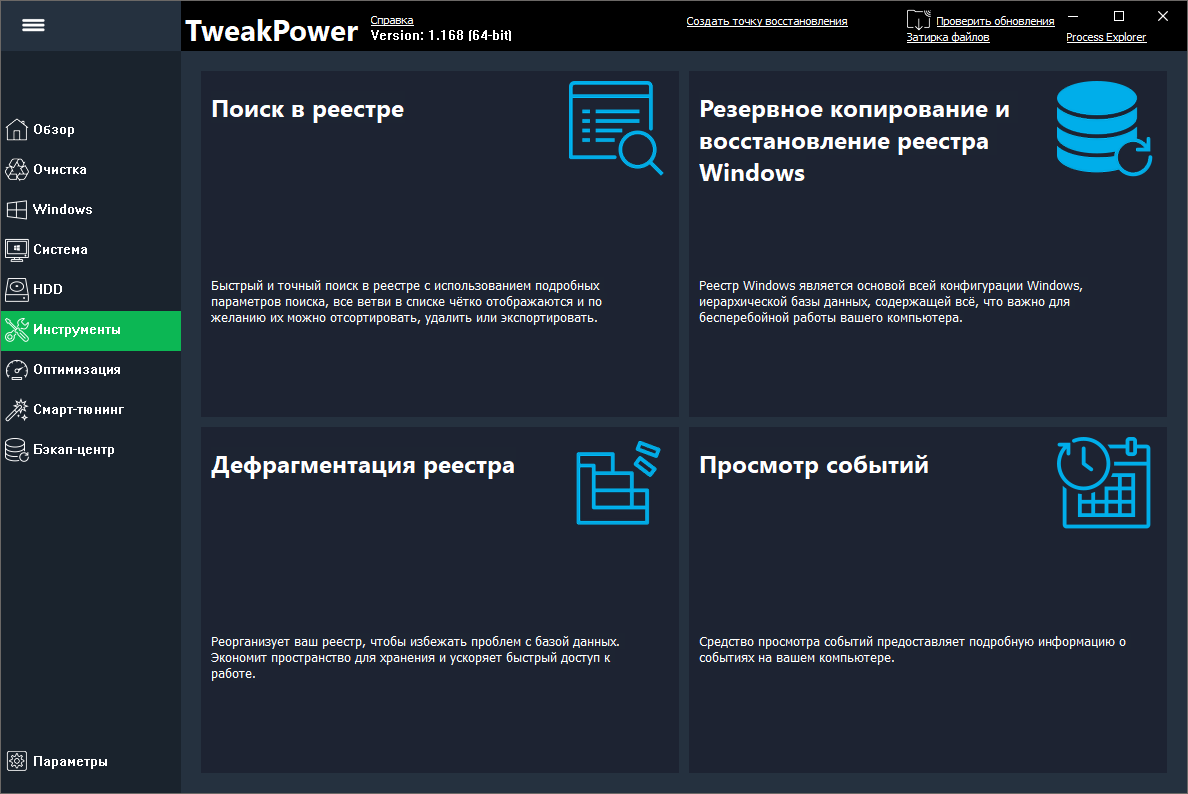This screenshot has width=1188, height=794.
Task: Minimize the TweakPower window
Action: pyautogui.click(x=1073, y=16)
